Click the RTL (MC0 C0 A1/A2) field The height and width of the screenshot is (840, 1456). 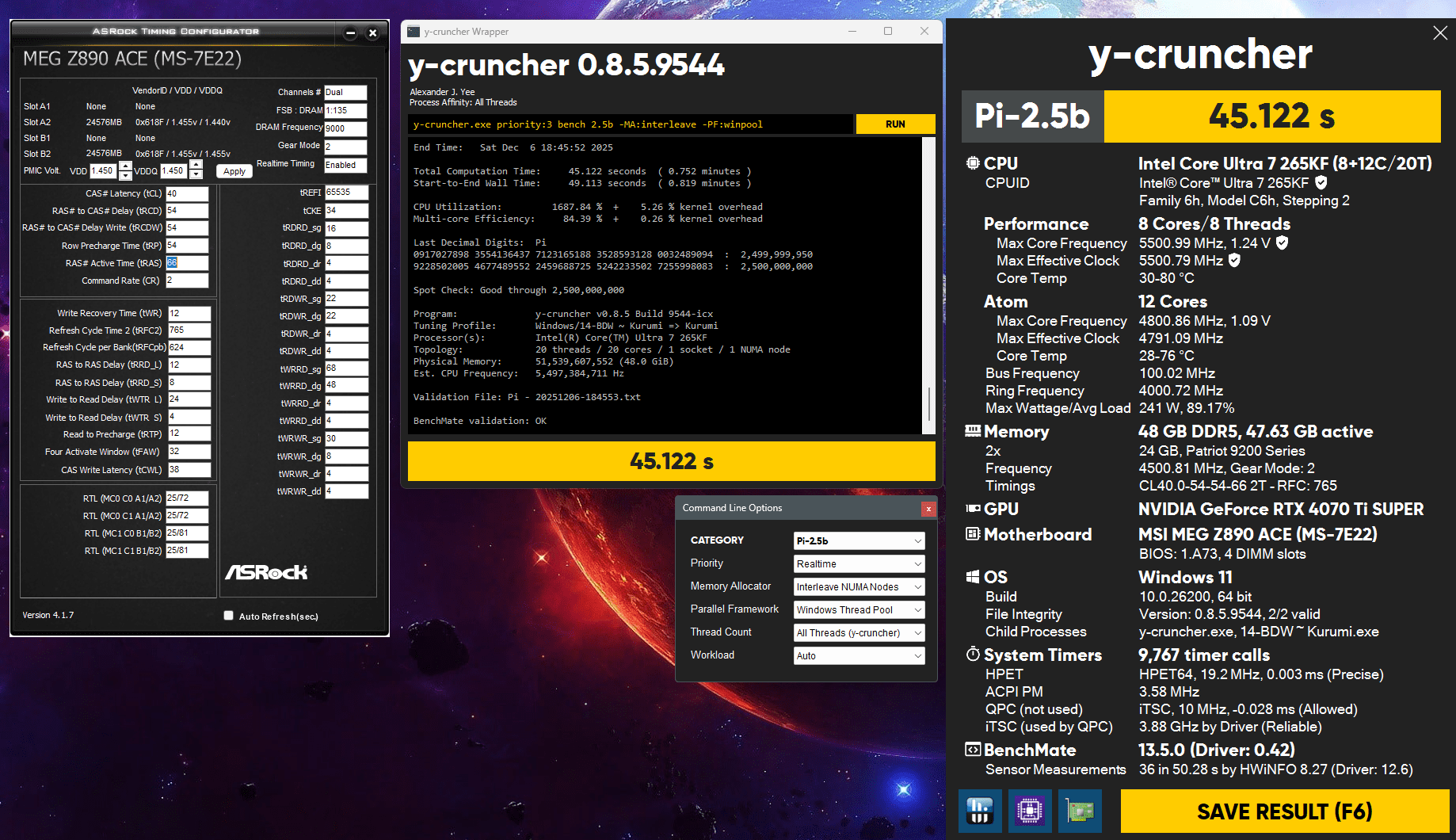(187, 498)
